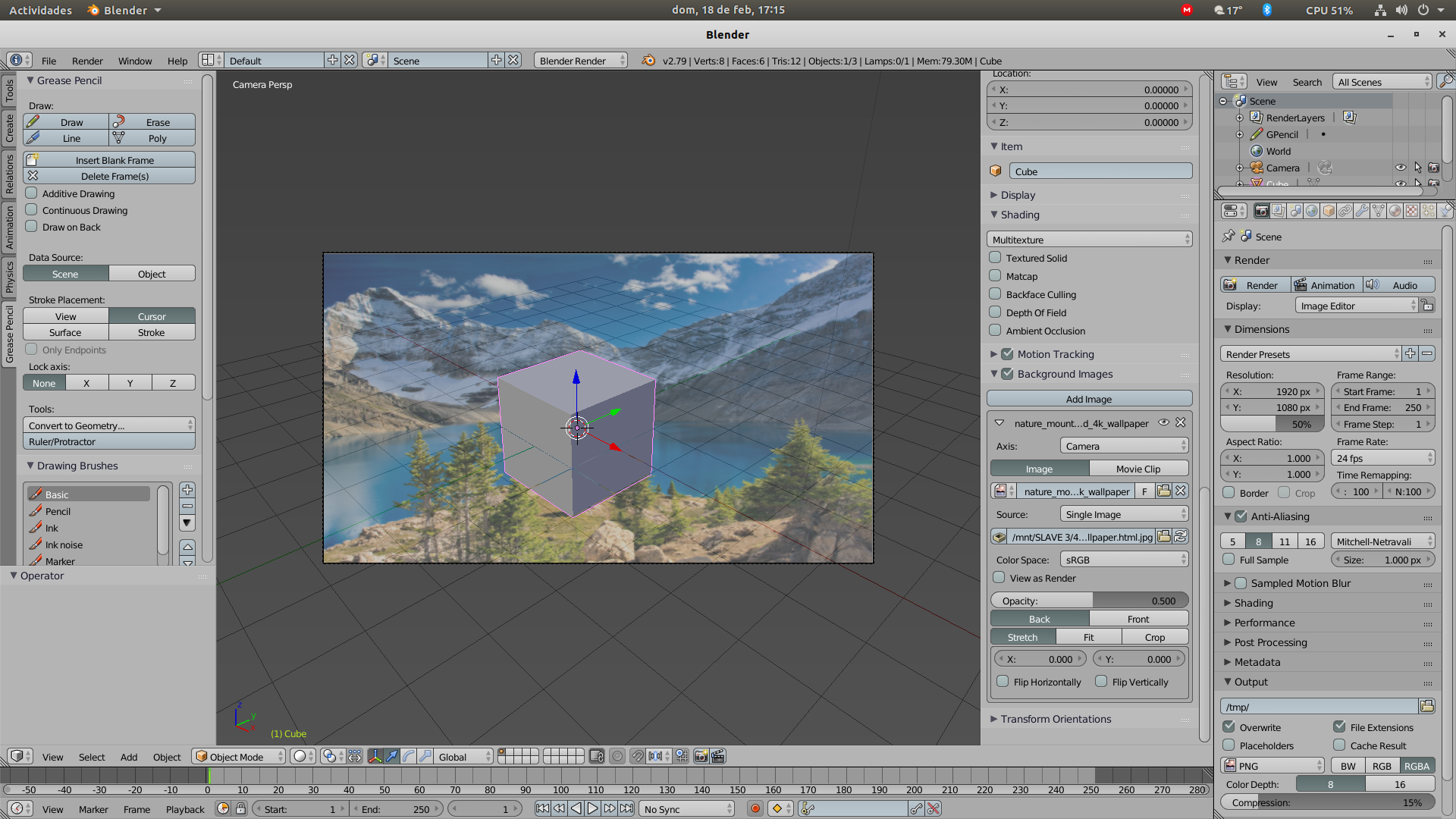Hide the Camera object with its eye icon
The height and width of the screenshot is (819, 1456).
click(x=1400, y=168)
